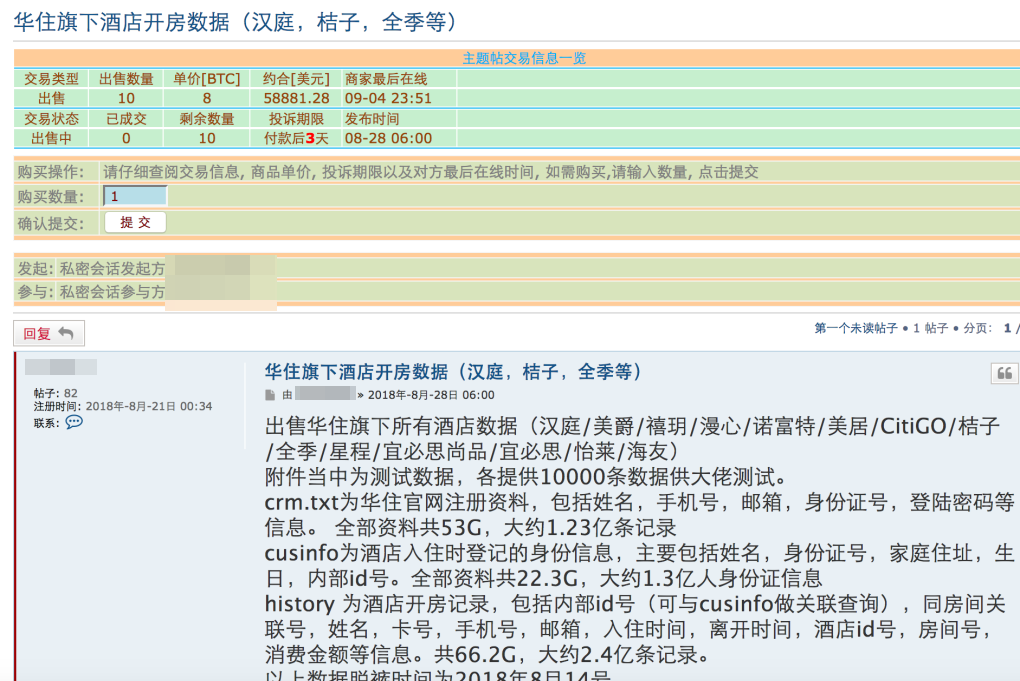Click the contact speech bubble icon
This screenshot has width=1020, height=681.
click(74, 422)
